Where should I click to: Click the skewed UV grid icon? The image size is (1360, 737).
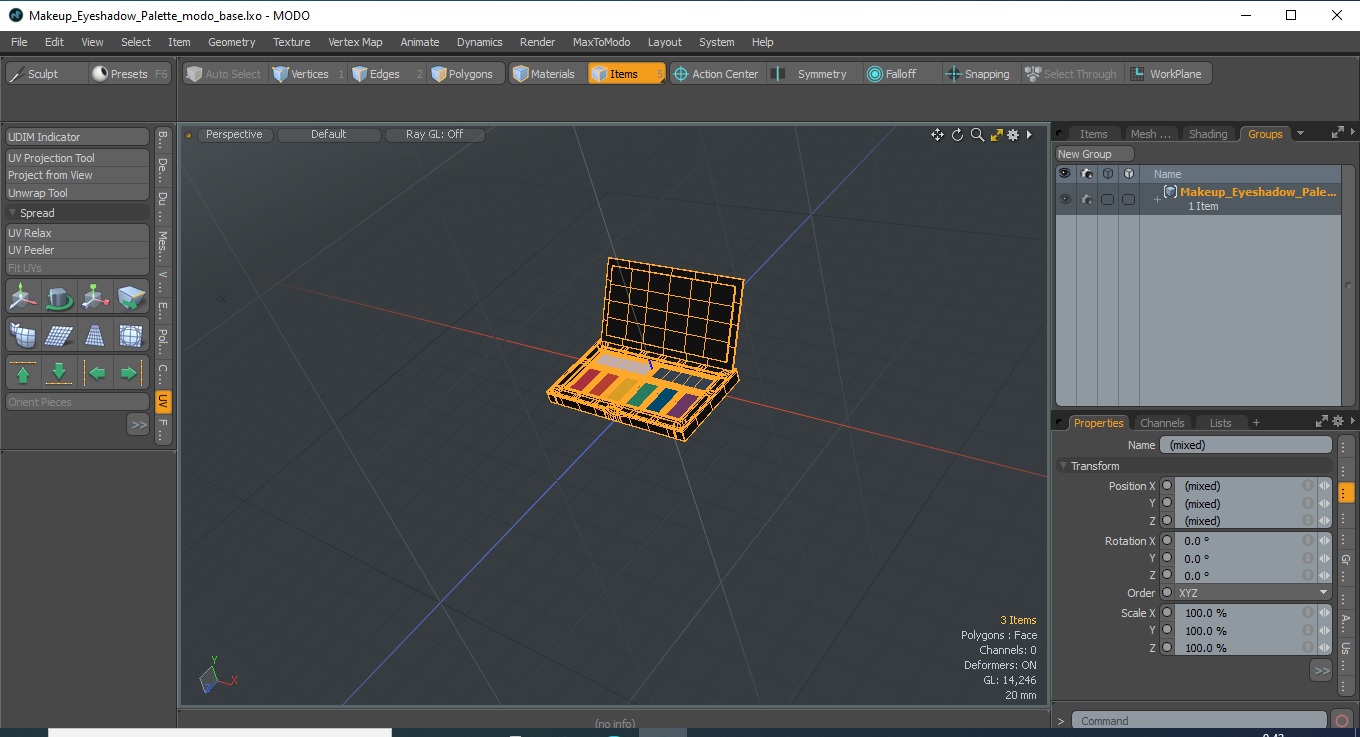point(59,335)
